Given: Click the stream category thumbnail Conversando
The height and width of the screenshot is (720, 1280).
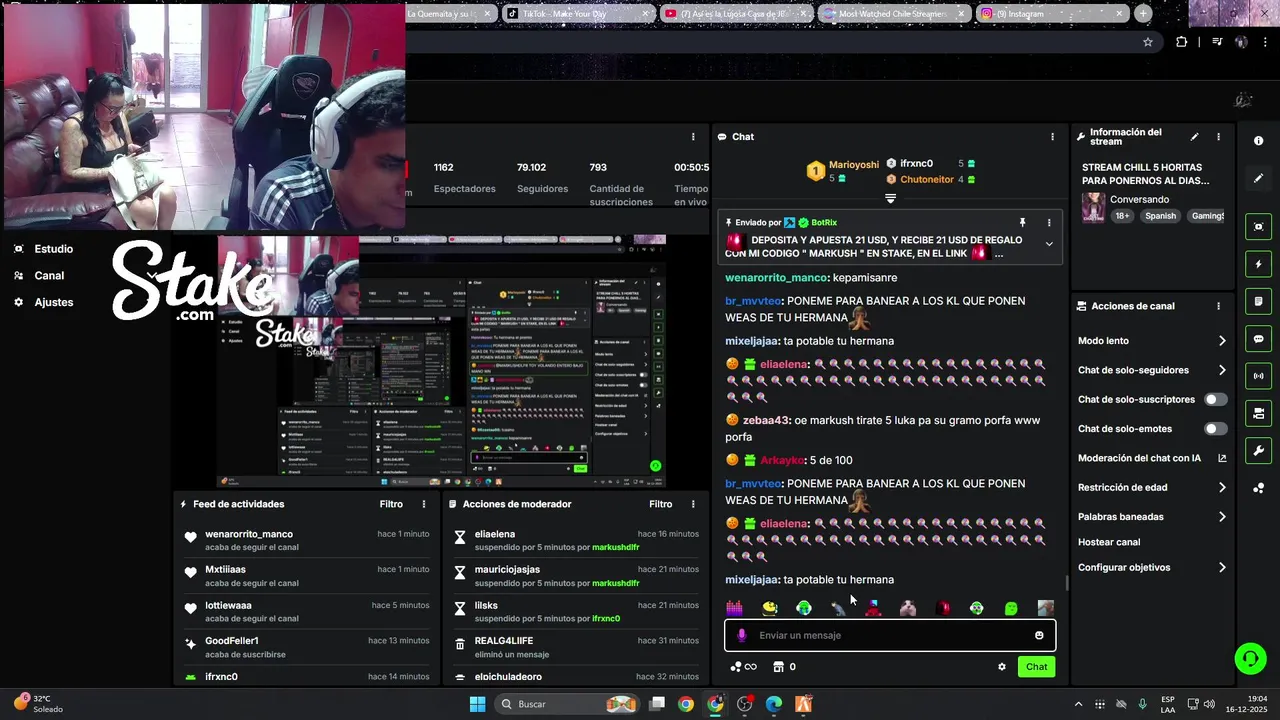Looking at the screenshot, I should (1093, 208).
